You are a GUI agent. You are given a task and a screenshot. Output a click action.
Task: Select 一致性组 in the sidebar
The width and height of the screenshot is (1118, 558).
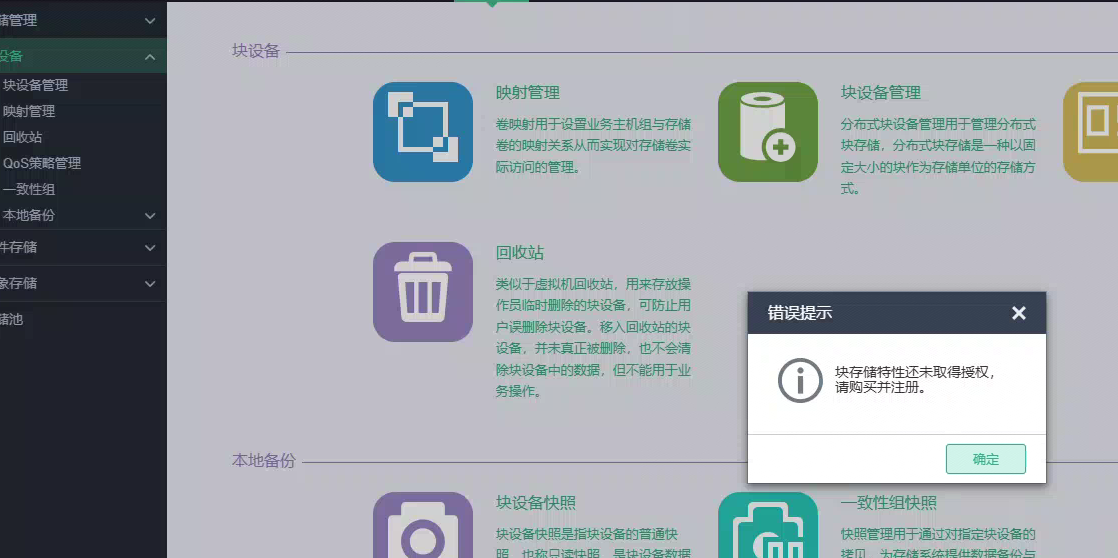29,190
